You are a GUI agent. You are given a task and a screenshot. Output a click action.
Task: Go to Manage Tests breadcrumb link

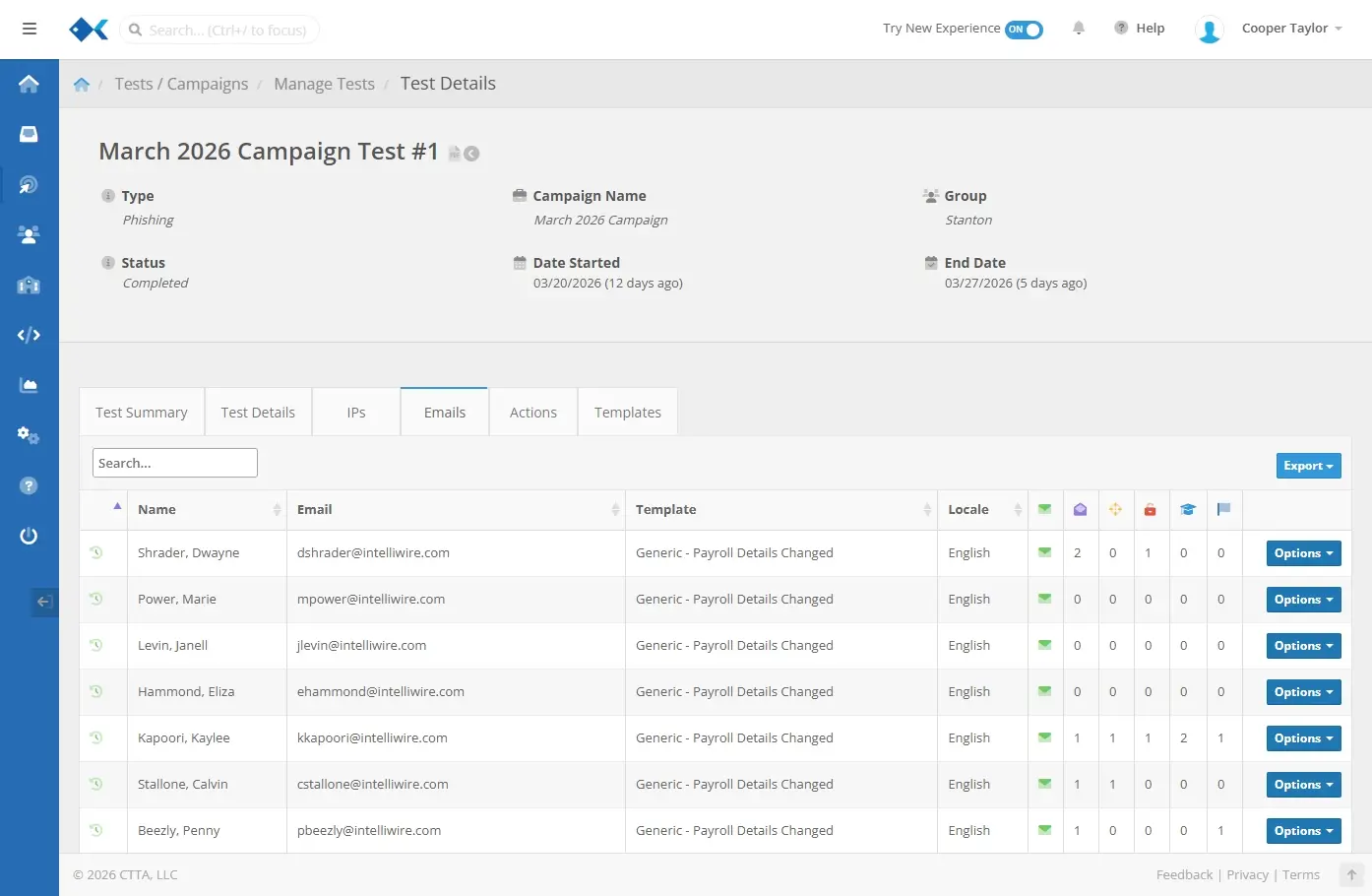(324, 84)
